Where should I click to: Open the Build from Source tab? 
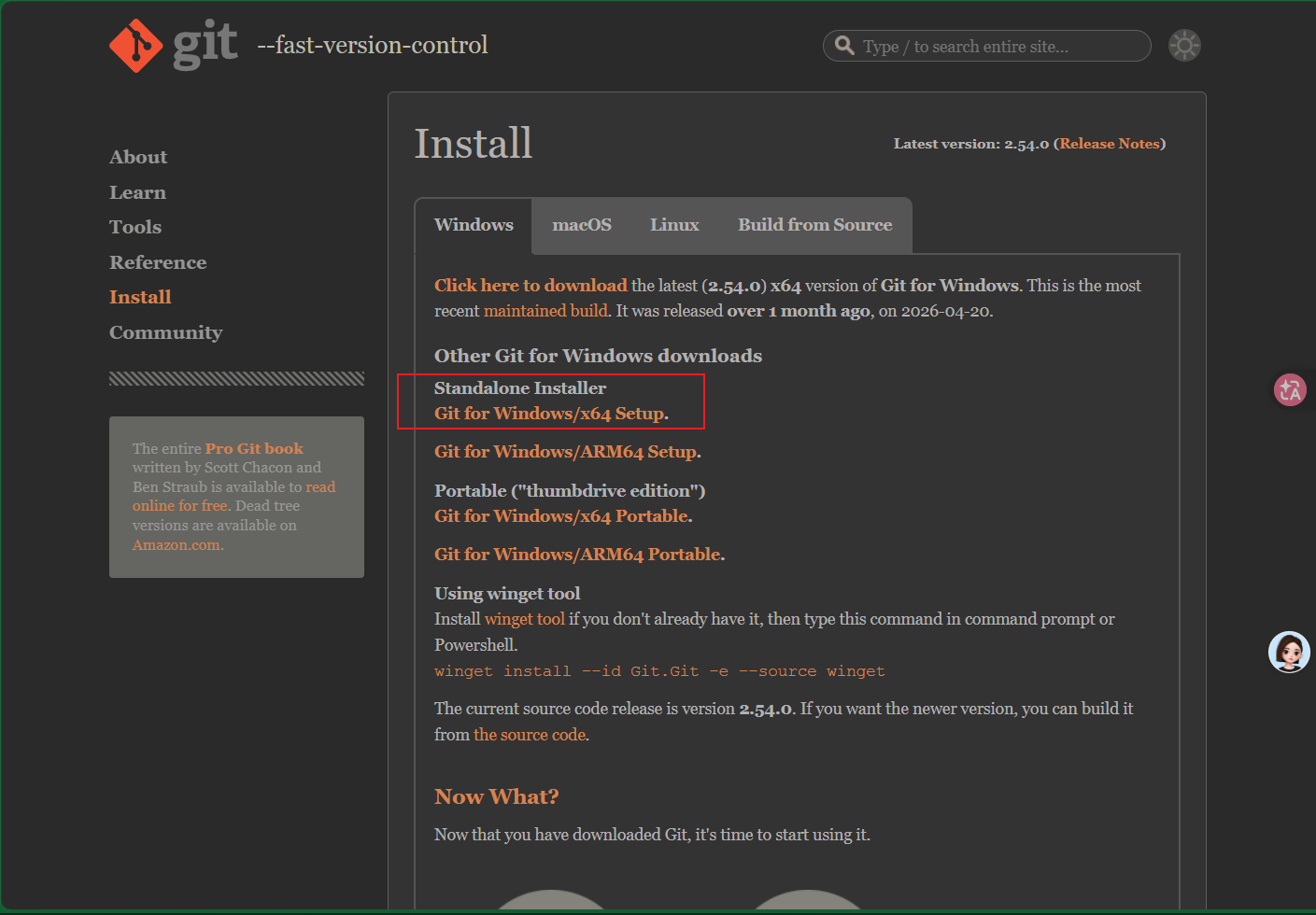point(815,225)
